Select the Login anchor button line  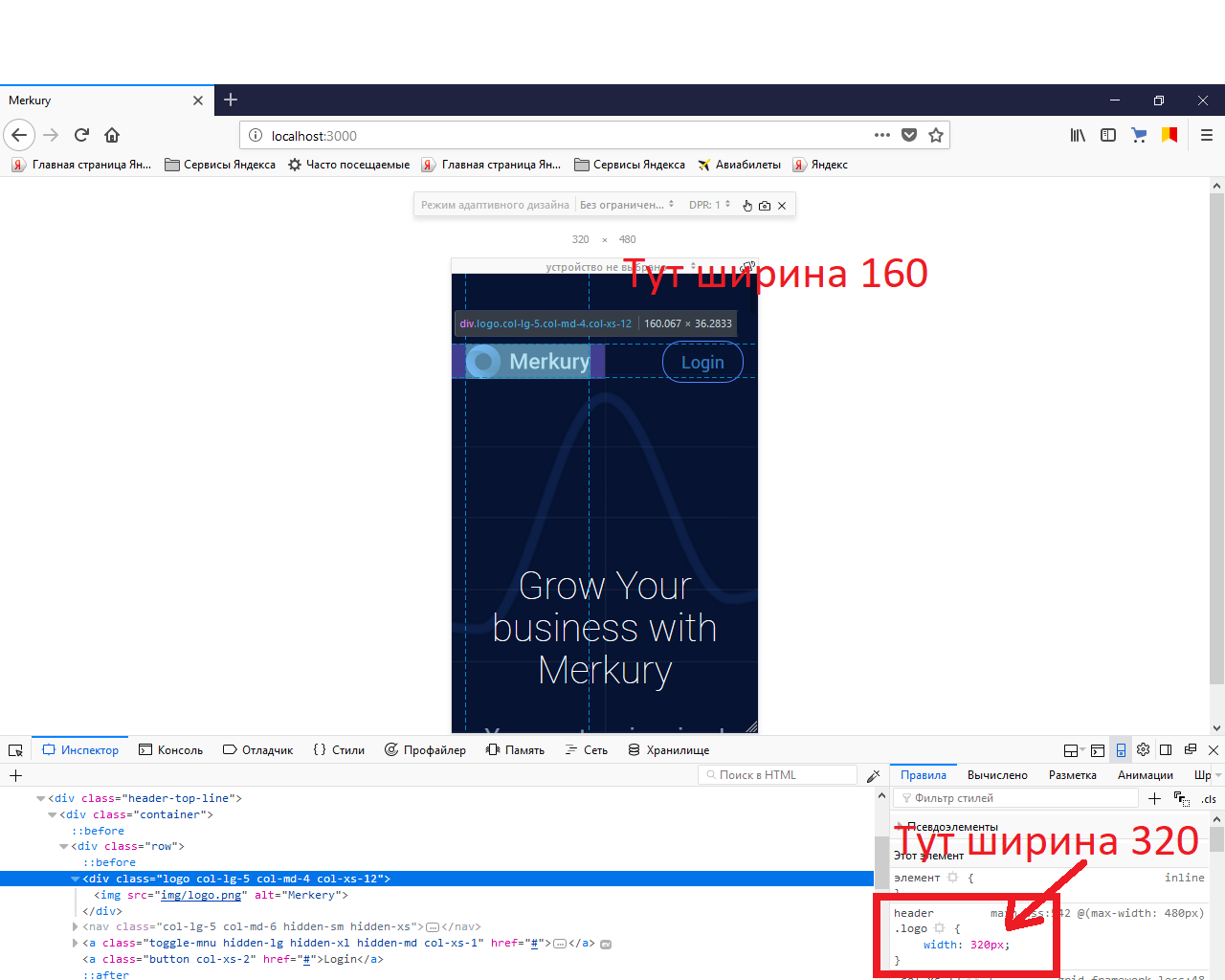point(233,959)
